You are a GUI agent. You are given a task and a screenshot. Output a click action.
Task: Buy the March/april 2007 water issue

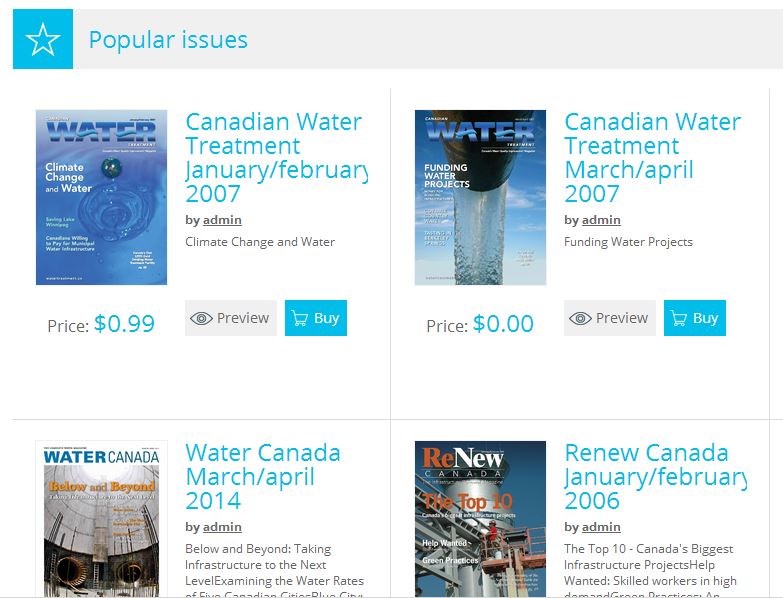tap(695, 318)
